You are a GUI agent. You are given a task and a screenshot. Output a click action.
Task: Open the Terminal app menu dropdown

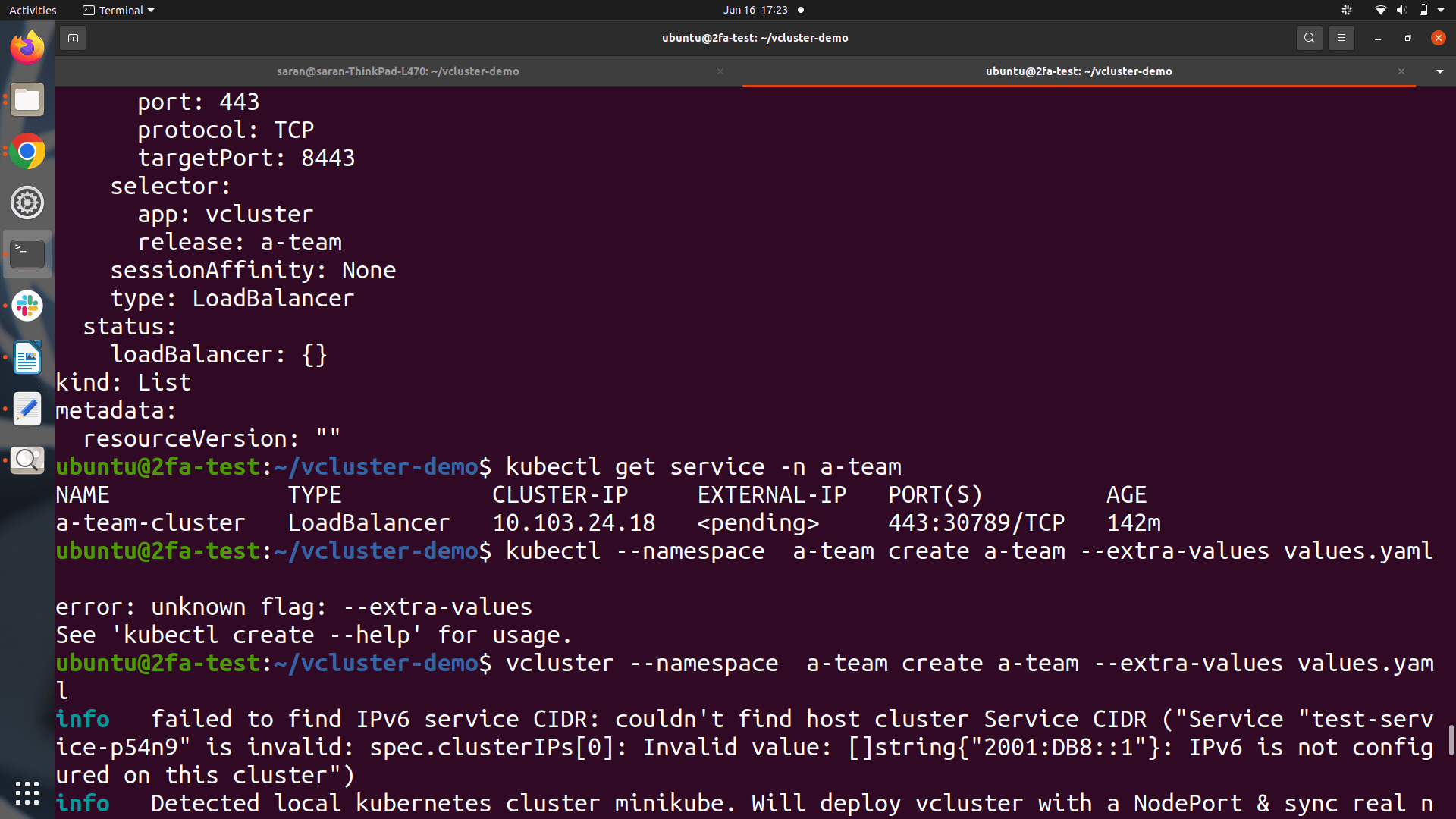(x=118, y=11)
